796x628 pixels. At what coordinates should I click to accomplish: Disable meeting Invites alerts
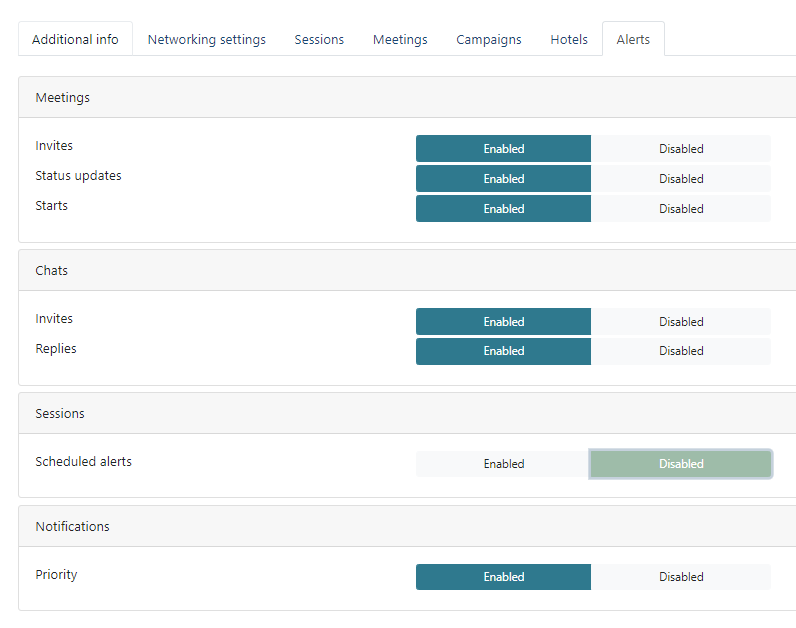(x=681, y=149)
